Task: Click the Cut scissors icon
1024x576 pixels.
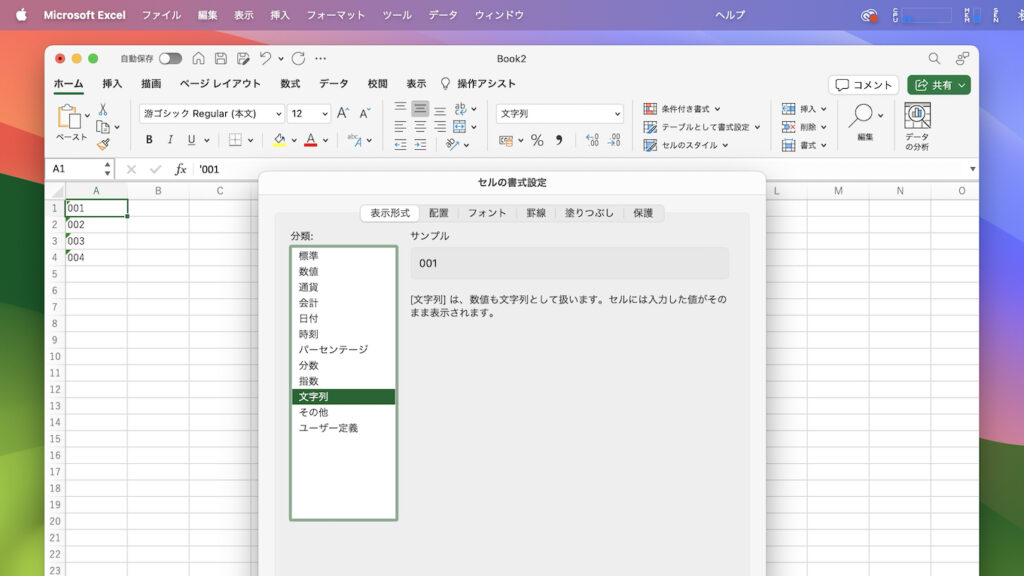Action: click(102, 110)
